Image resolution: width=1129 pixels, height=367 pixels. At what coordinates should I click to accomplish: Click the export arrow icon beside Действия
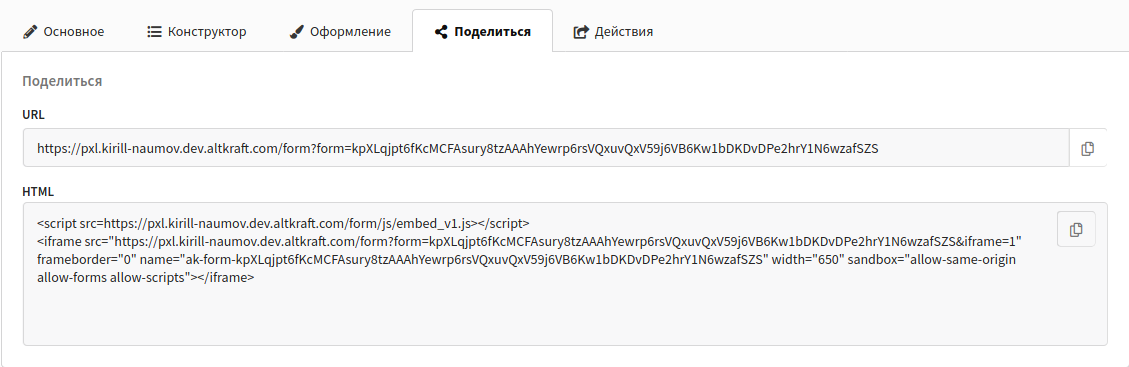pos(580,32)
